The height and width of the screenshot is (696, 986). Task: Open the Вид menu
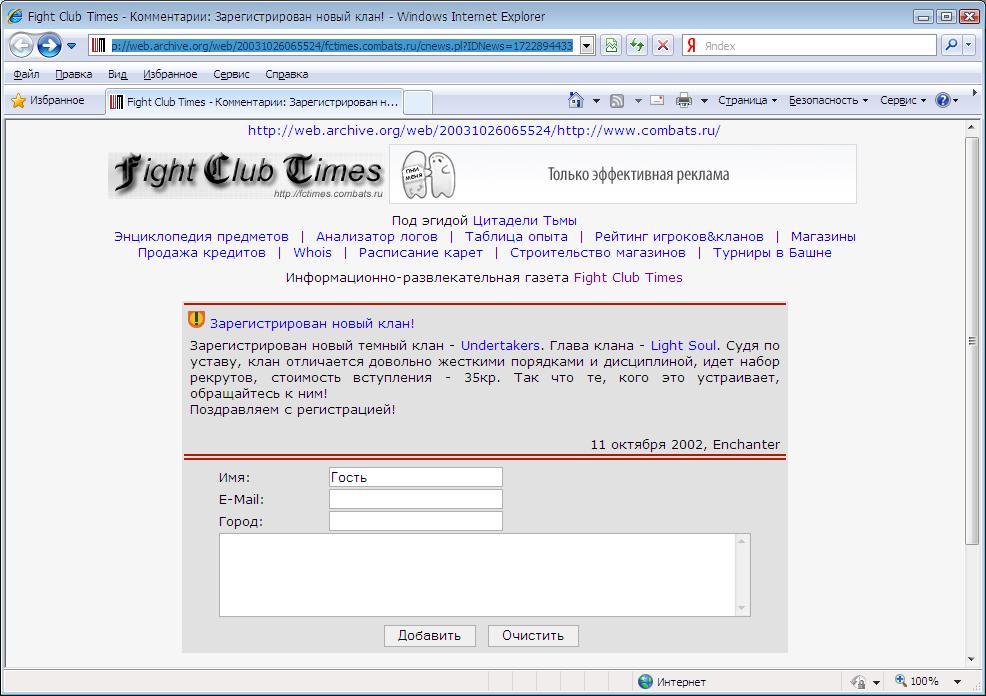pyautogui.click(x=117, y=74)
